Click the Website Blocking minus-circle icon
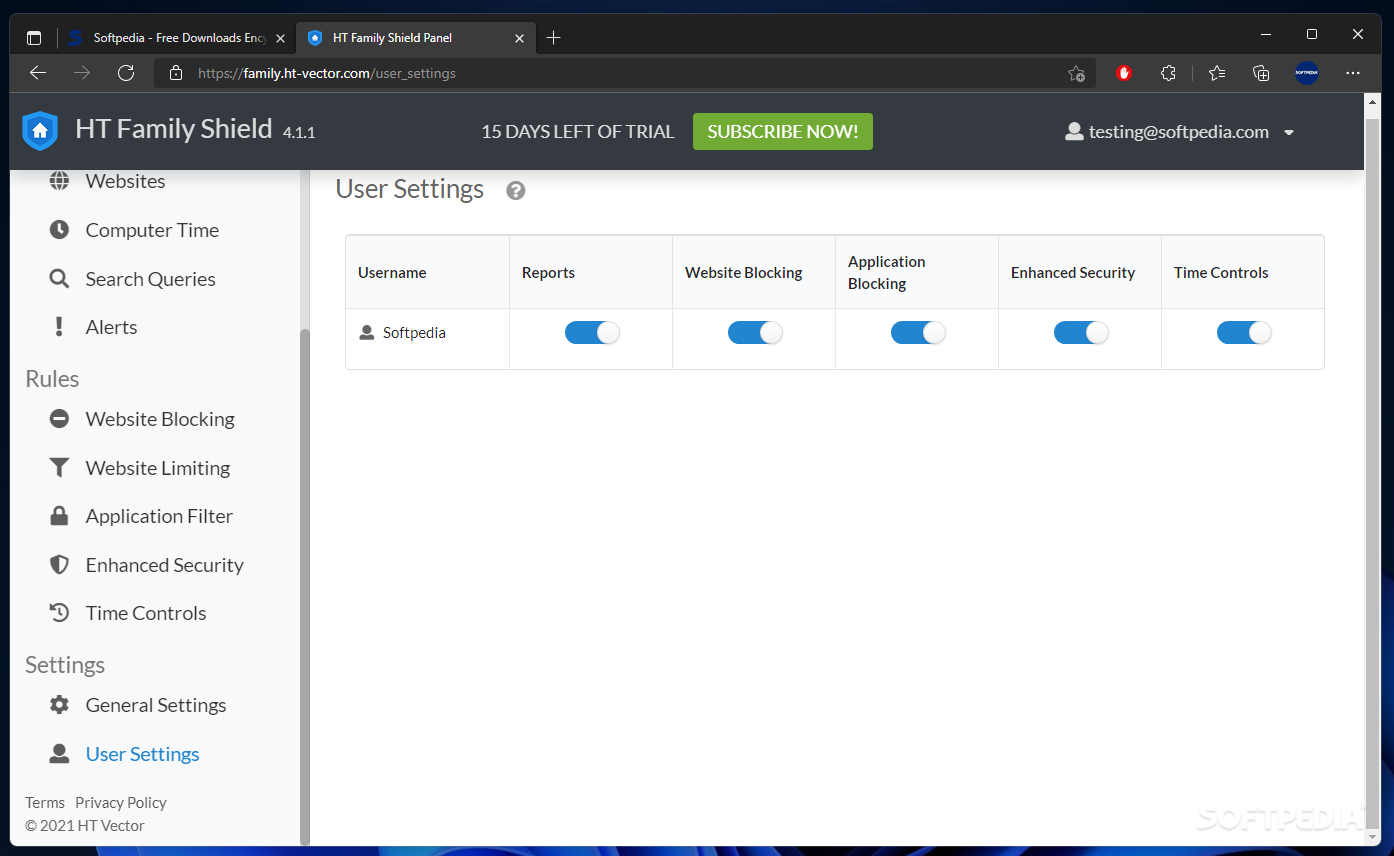1394x856 pixels. tap(60, 419)
